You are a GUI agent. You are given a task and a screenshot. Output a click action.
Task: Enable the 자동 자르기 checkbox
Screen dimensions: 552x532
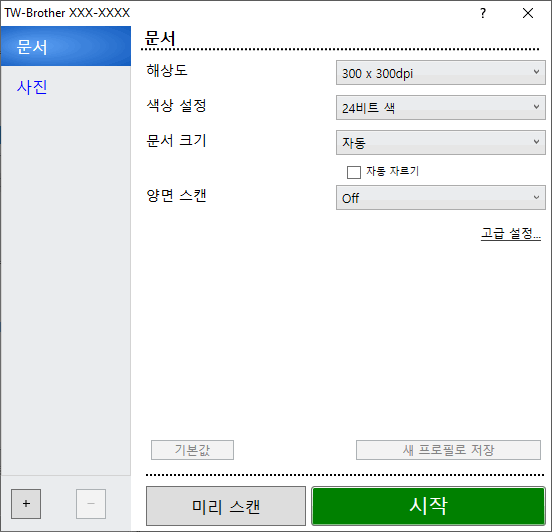coord(354,172)
